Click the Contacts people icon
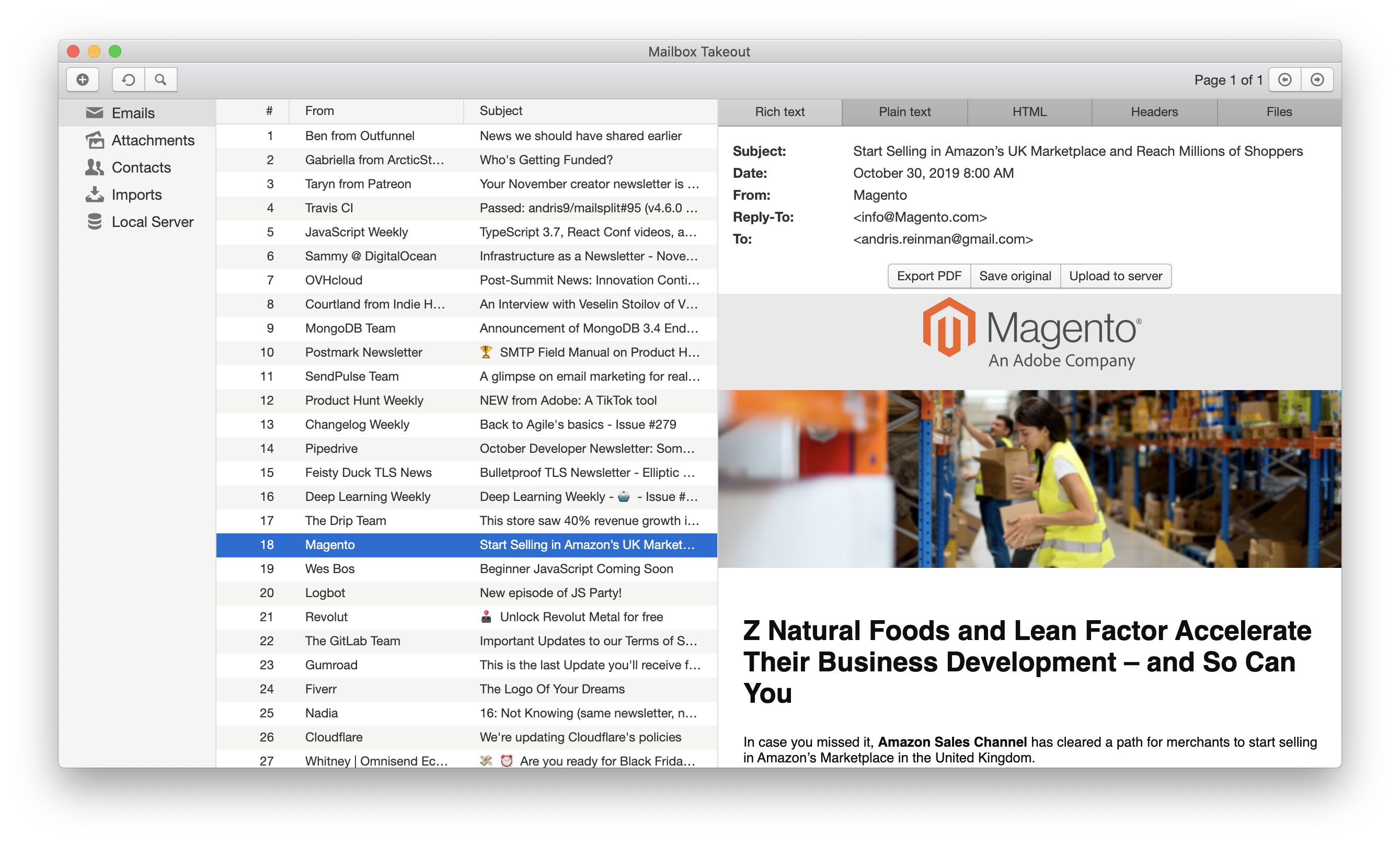Screen dimensions: 1400x845 point(94,167)
